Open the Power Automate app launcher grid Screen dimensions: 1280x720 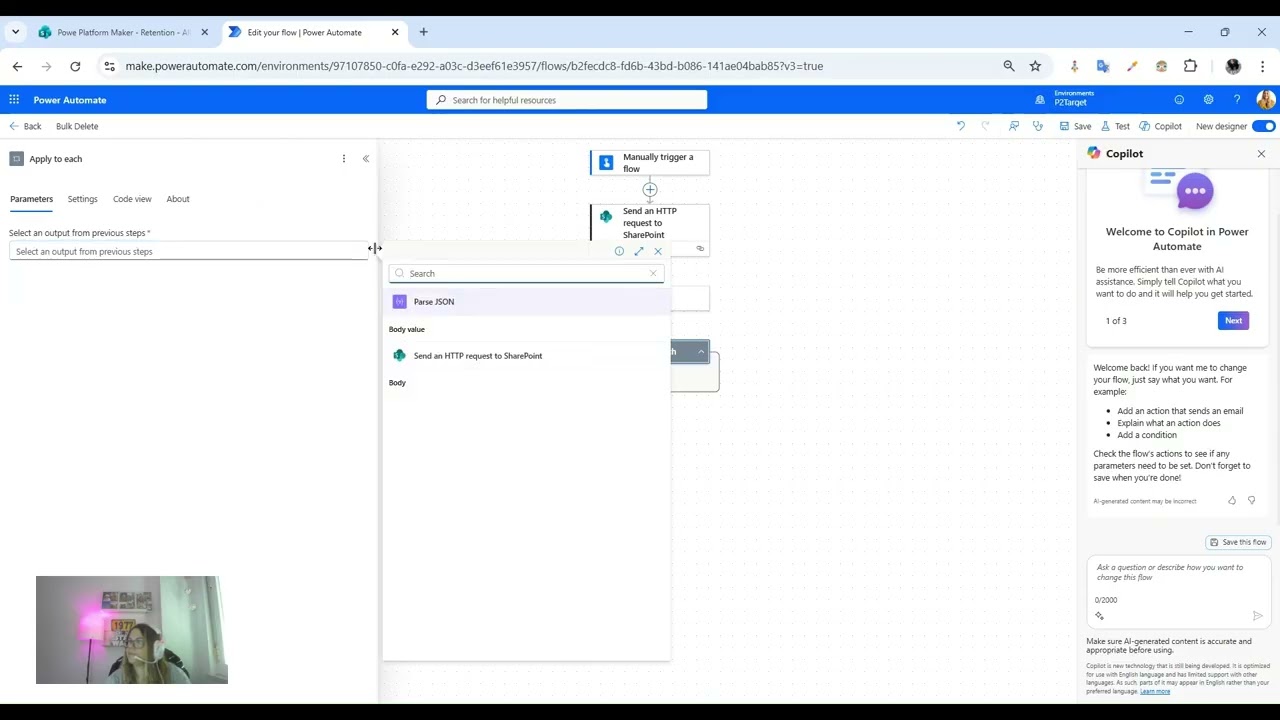[x=14, y=100]
